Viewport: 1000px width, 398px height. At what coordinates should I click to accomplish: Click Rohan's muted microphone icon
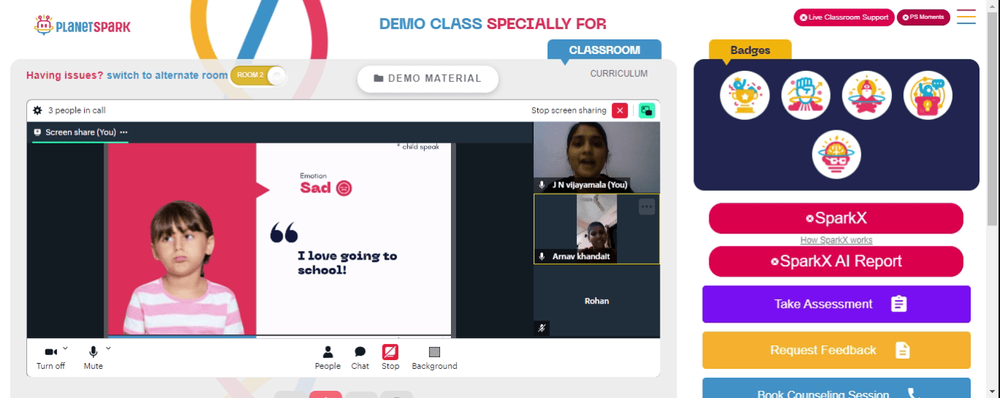(x=541, y=328)
